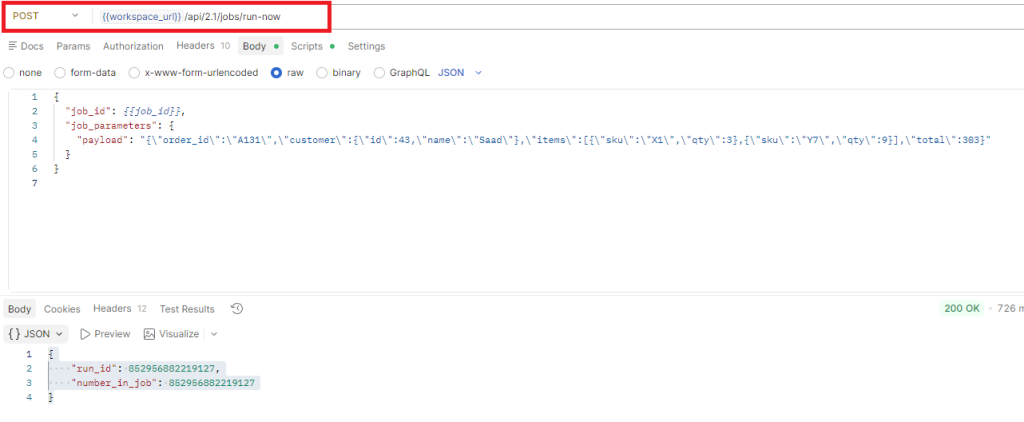Choose x-www-form-urlencoded body type
The height and width of the screenshot is (422, 1024).
(x=134, y=73)
